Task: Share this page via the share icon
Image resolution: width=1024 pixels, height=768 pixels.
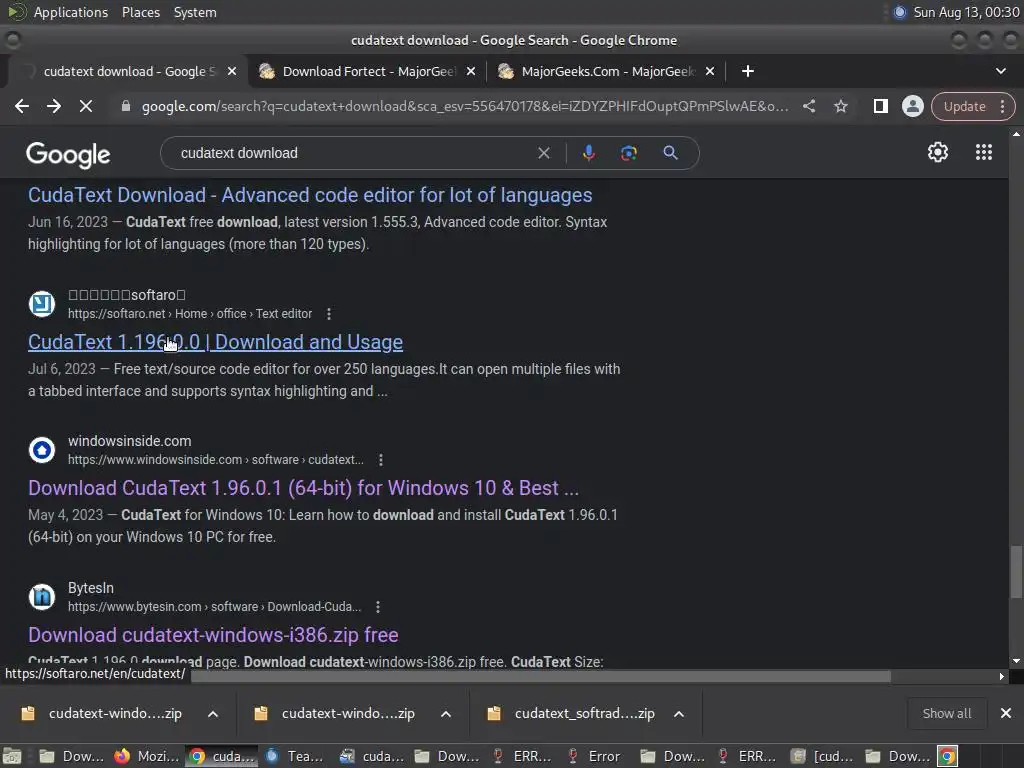Action: coord(808,106)
